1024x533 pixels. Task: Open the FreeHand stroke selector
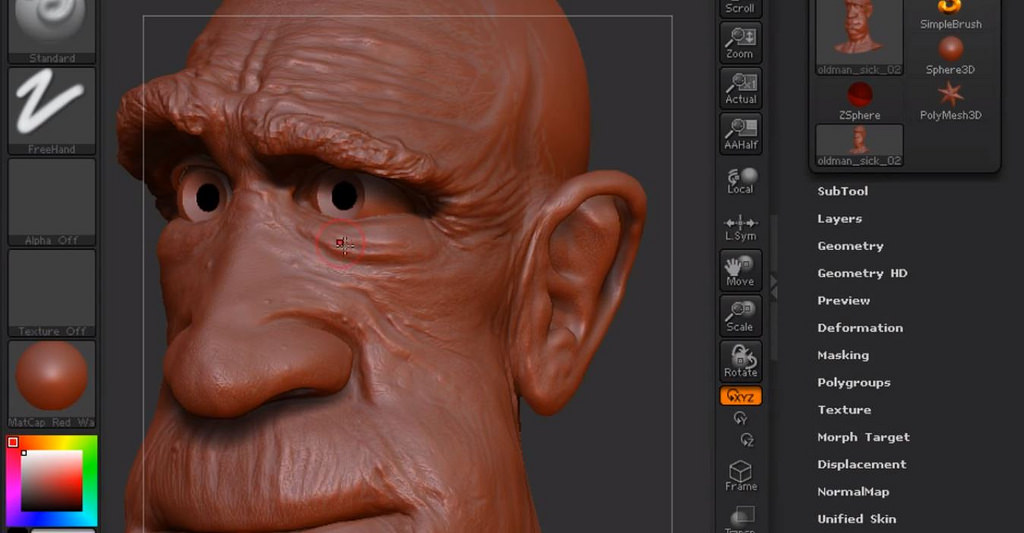point(52,111)
